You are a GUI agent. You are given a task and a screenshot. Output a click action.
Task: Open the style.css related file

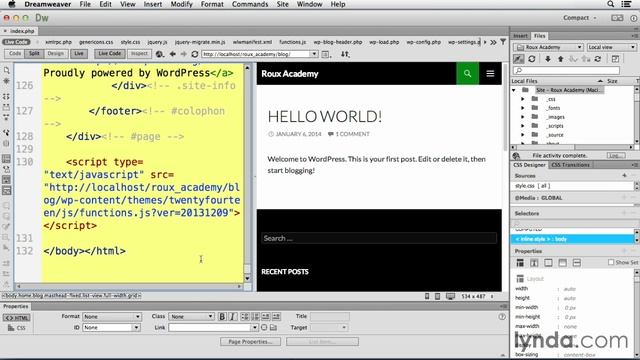click(130, 42)
